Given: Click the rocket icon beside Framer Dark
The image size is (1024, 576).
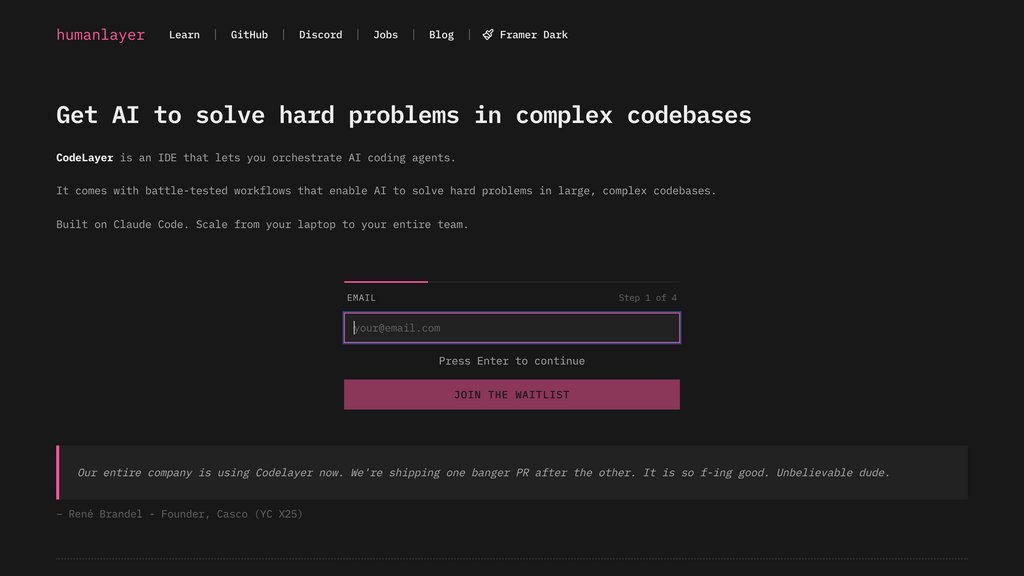Looking at the screenshot, I should point(486,33).
